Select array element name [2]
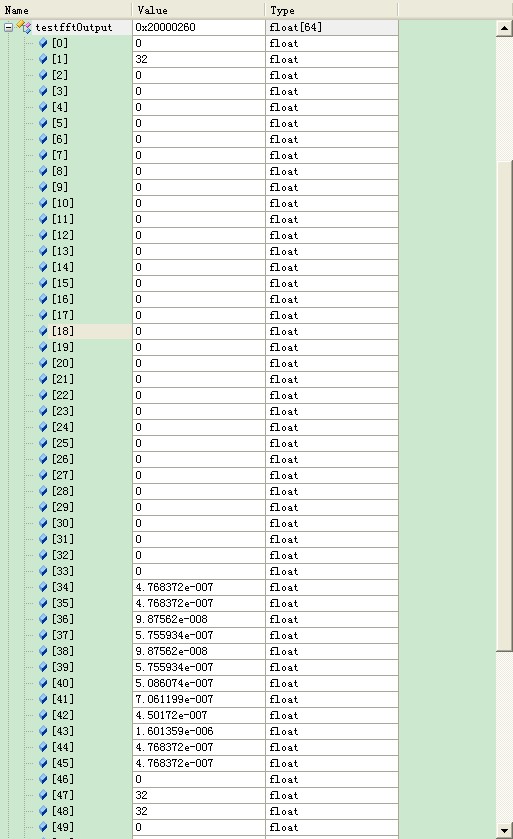This screenshot has width=513, height=839. coord(60,75)
